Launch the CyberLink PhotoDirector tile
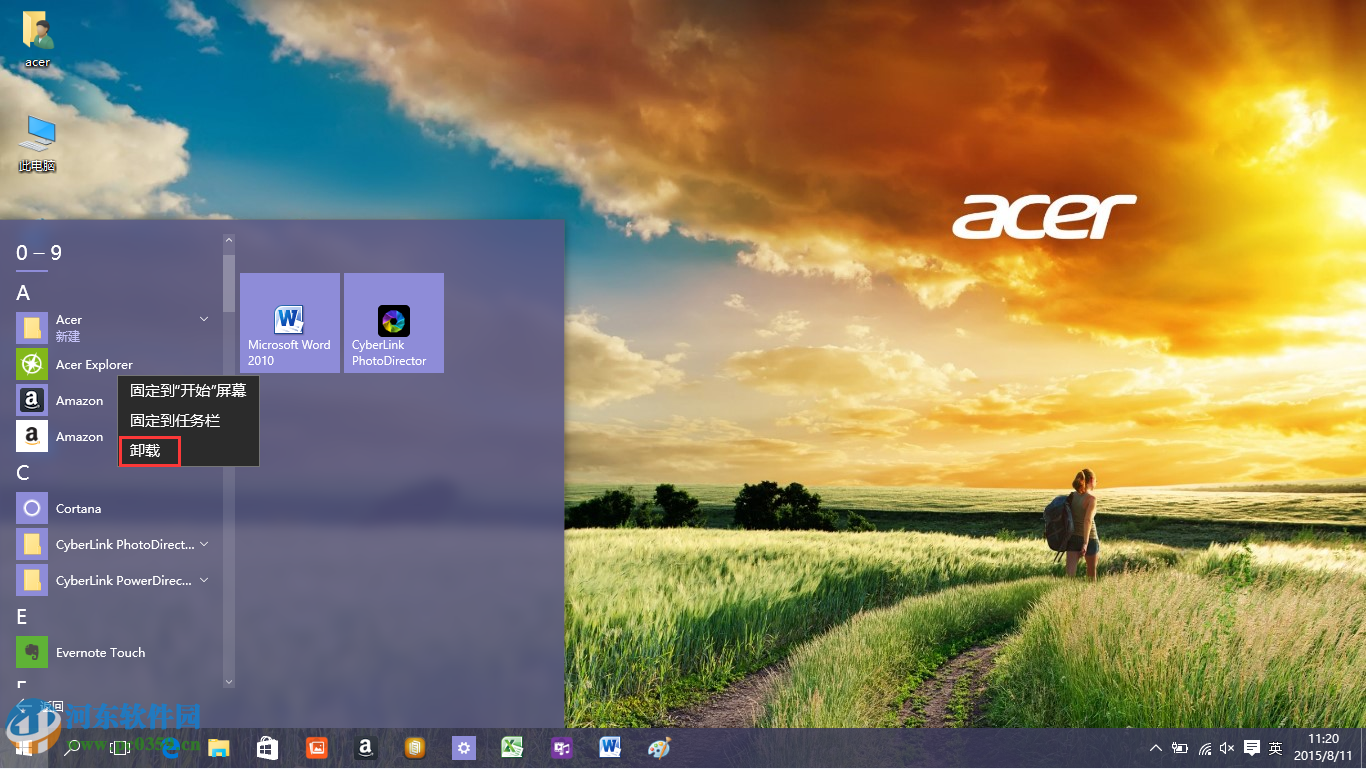The width and height of the screenshot is (1366, 769). [x=393, y=322]
